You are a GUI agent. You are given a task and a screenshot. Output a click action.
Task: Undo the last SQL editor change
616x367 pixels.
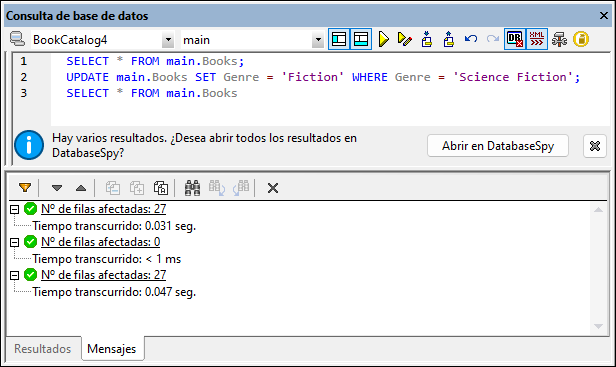tap(471, 39)
